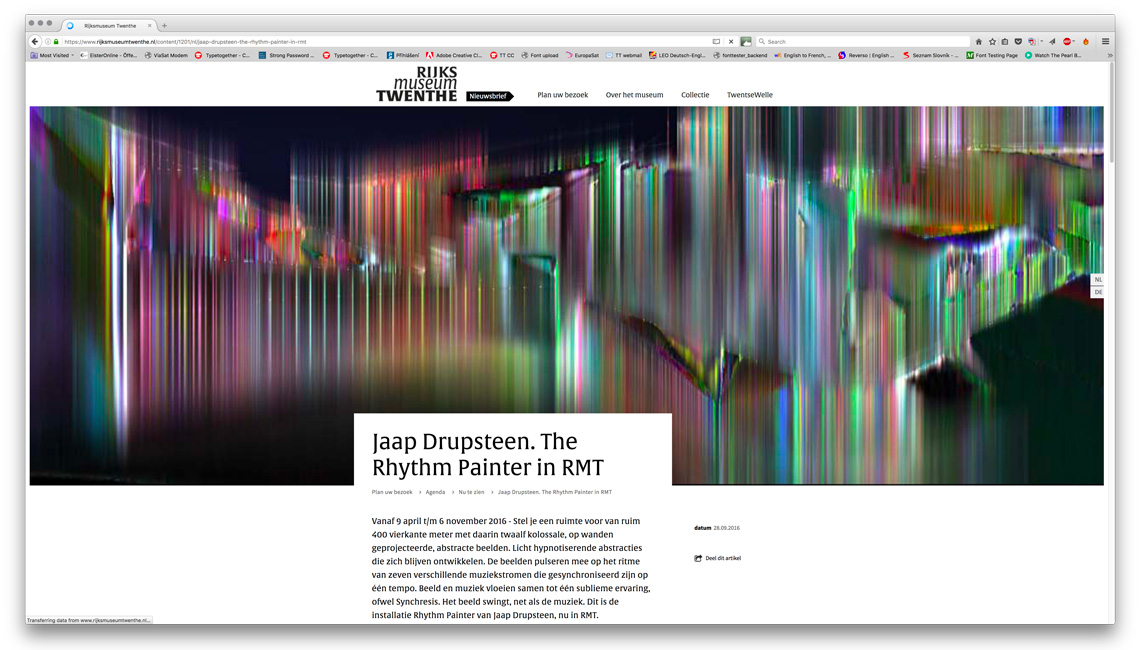Click the Deel dit artikel link
This screenshot has width=1140, height=650.
pyautogui.click(x=723, y=558)
